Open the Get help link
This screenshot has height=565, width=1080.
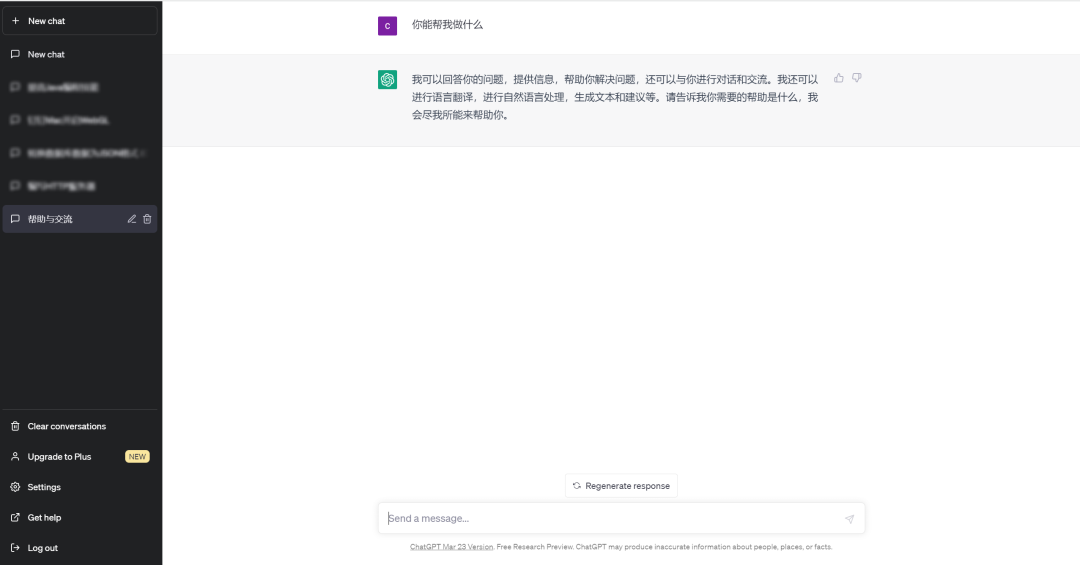click(x=44, y=518)
